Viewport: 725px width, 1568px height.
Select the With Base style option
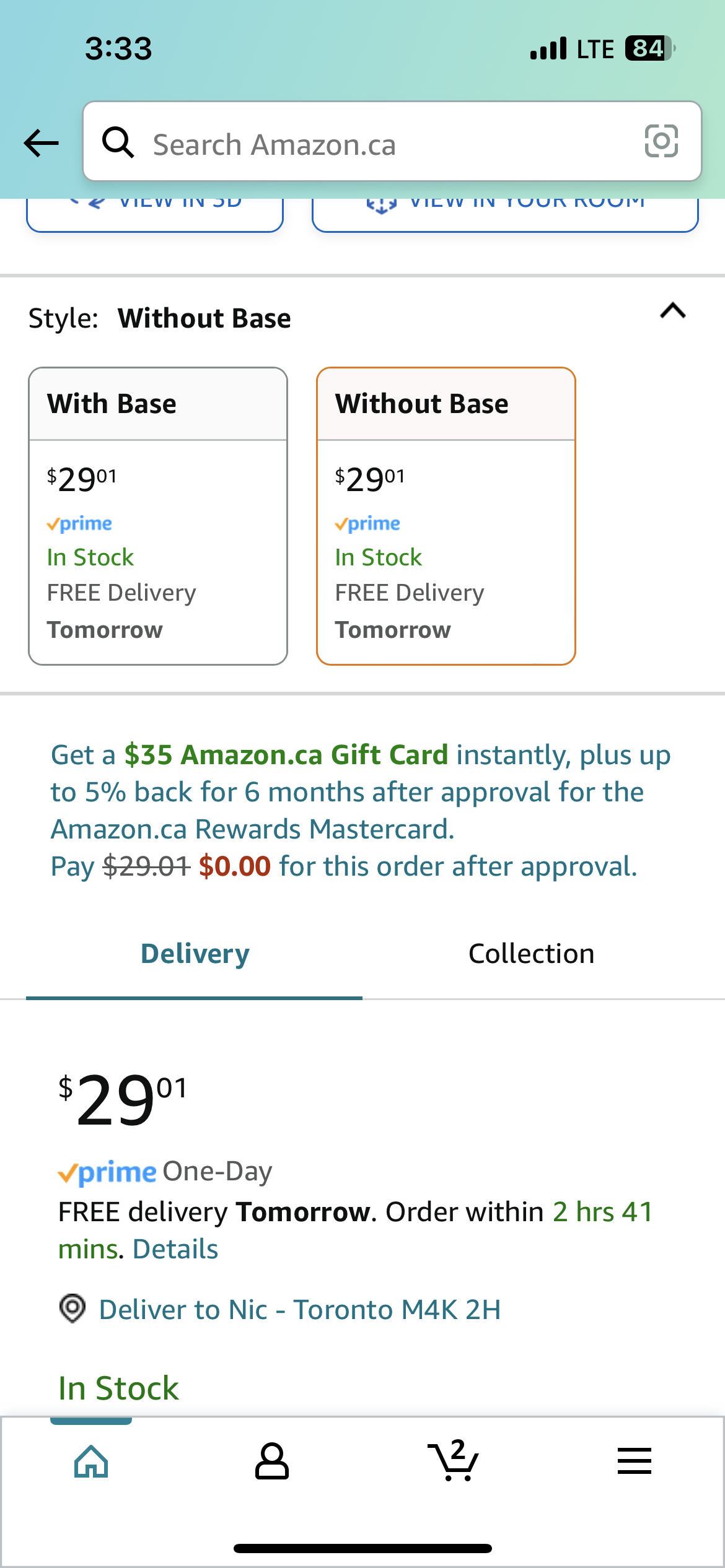point(157,514)
